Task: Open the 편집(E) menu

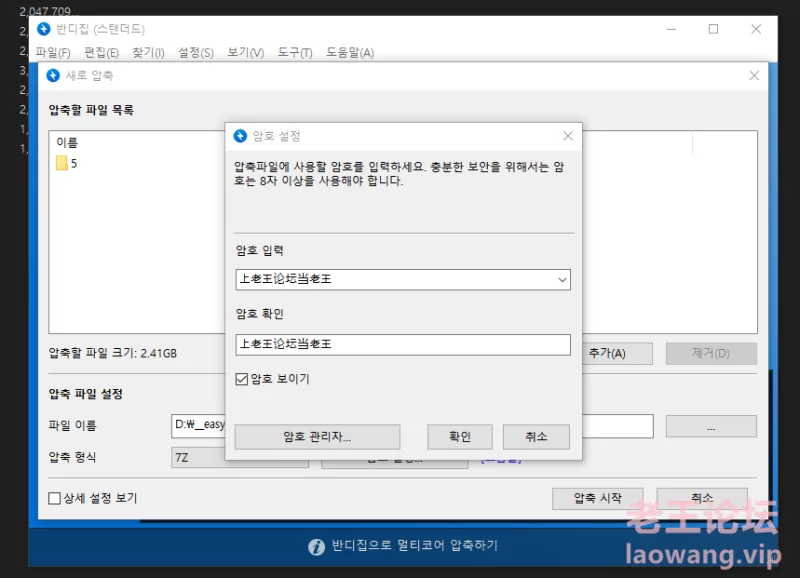Action: click(101, 53)
